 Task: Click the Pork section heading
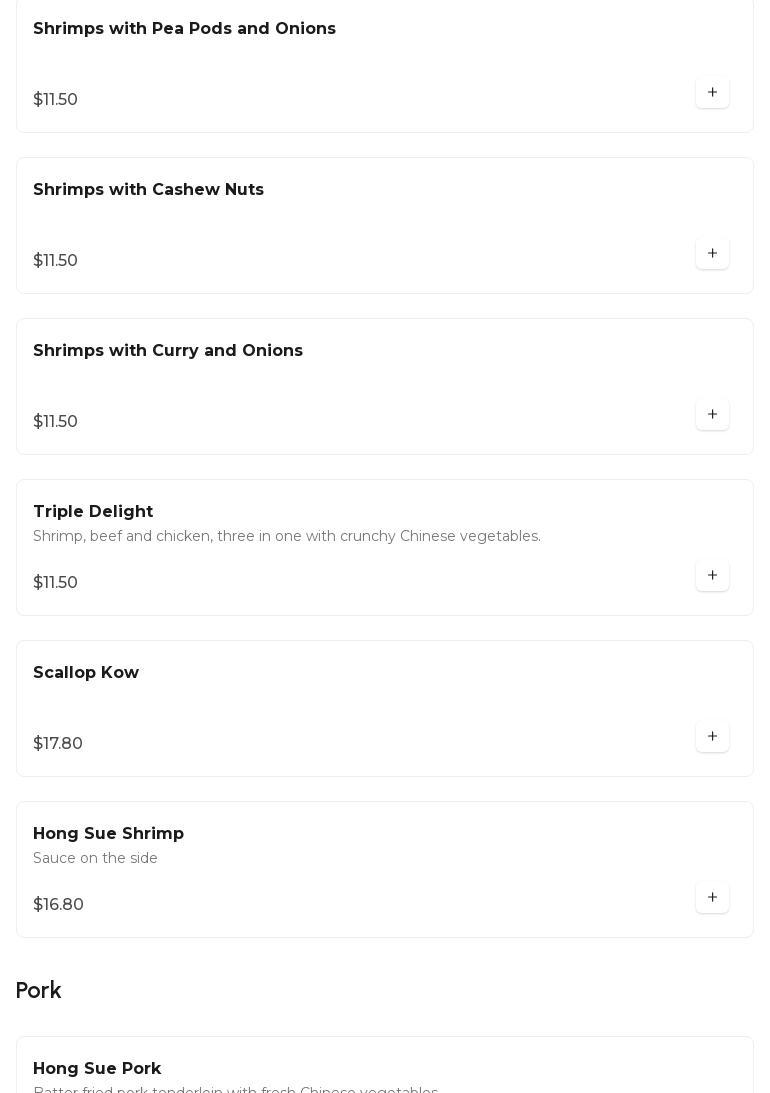pos(38,990)
